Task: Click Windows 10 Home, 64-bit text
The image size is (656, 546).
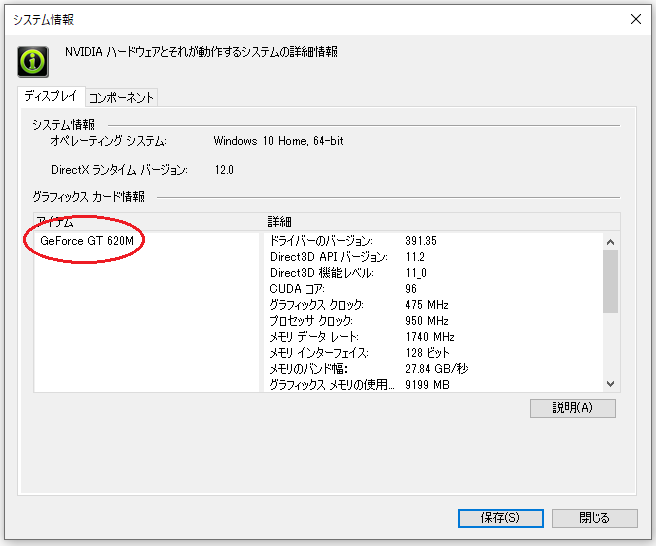Action: point(279,141)
